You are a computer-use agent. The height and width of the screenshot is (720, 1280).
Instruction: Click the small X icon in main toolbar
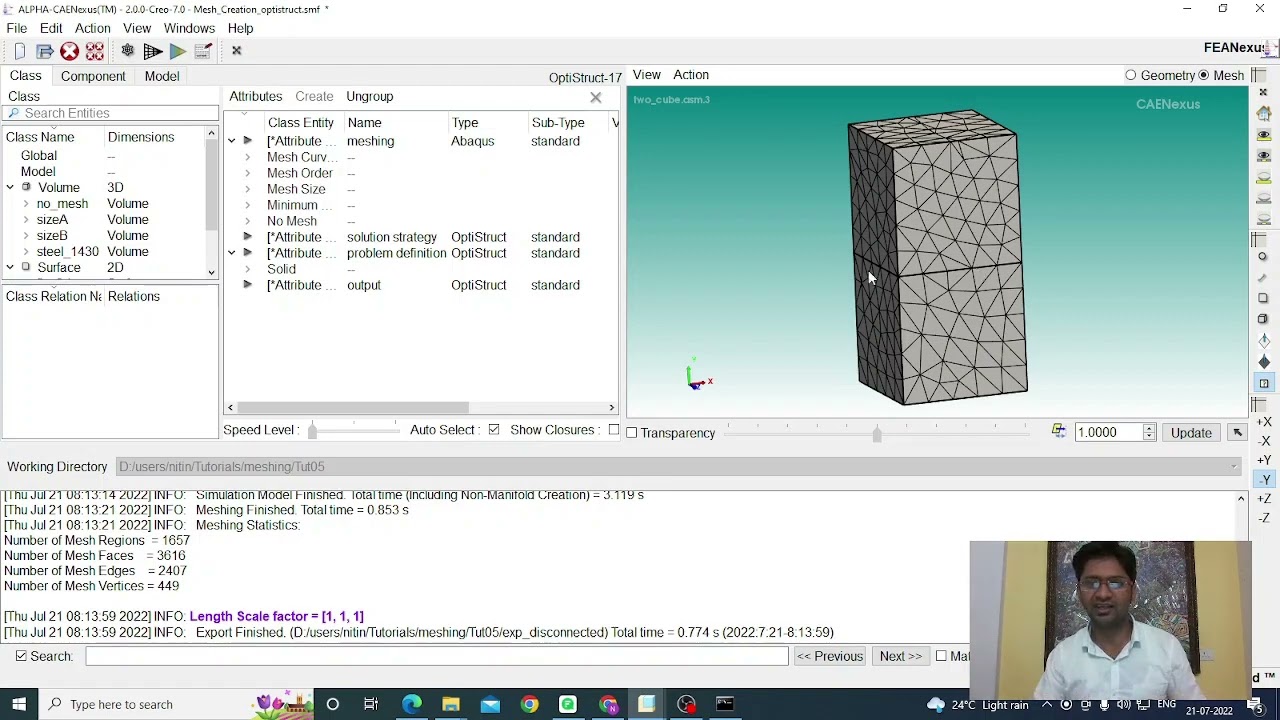pyautogui.click(x=237, y=51)
